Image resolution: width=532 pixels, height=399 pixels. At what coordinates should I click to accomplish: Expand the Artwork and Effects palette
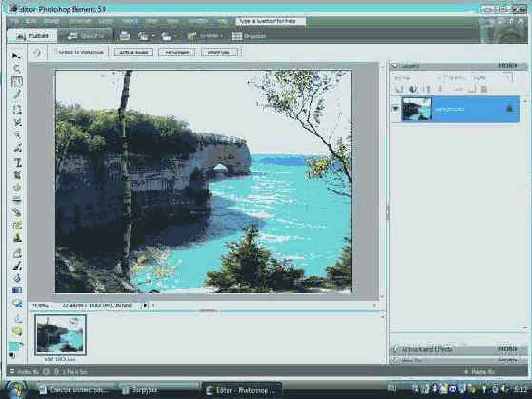coord(395,349)
